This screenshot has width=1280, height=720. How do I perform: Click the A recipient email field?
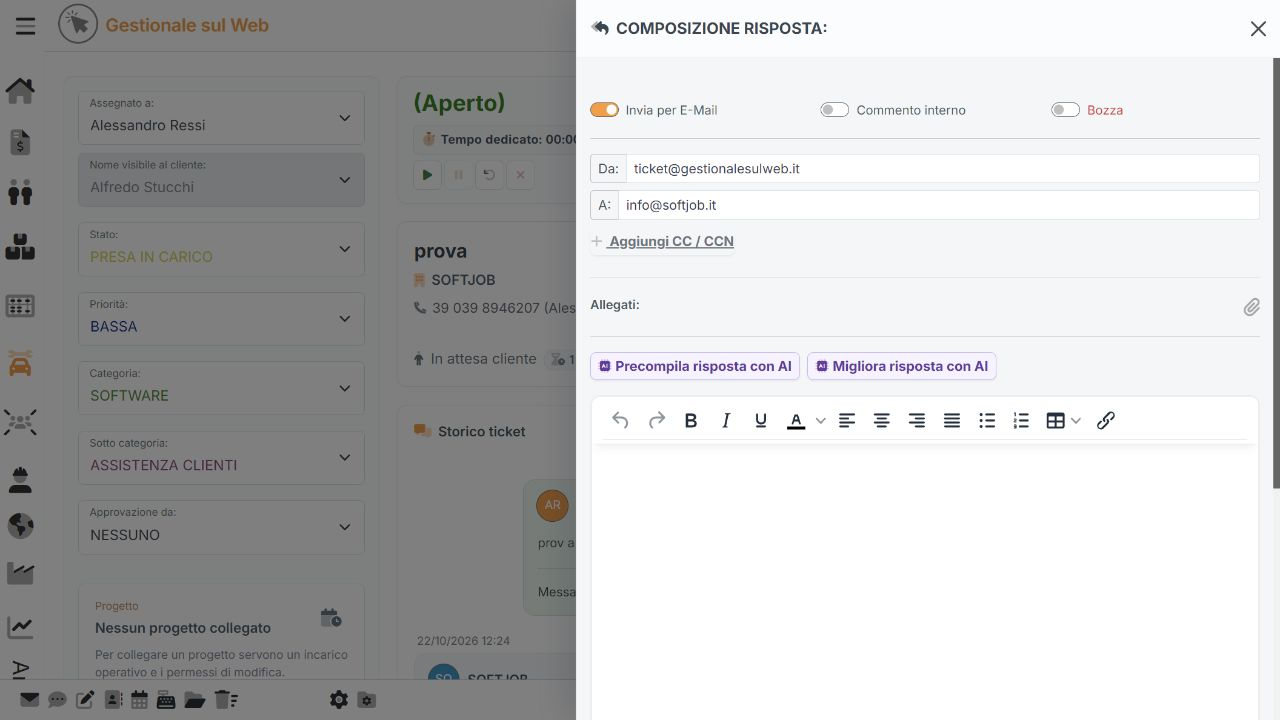click(938, 205)
